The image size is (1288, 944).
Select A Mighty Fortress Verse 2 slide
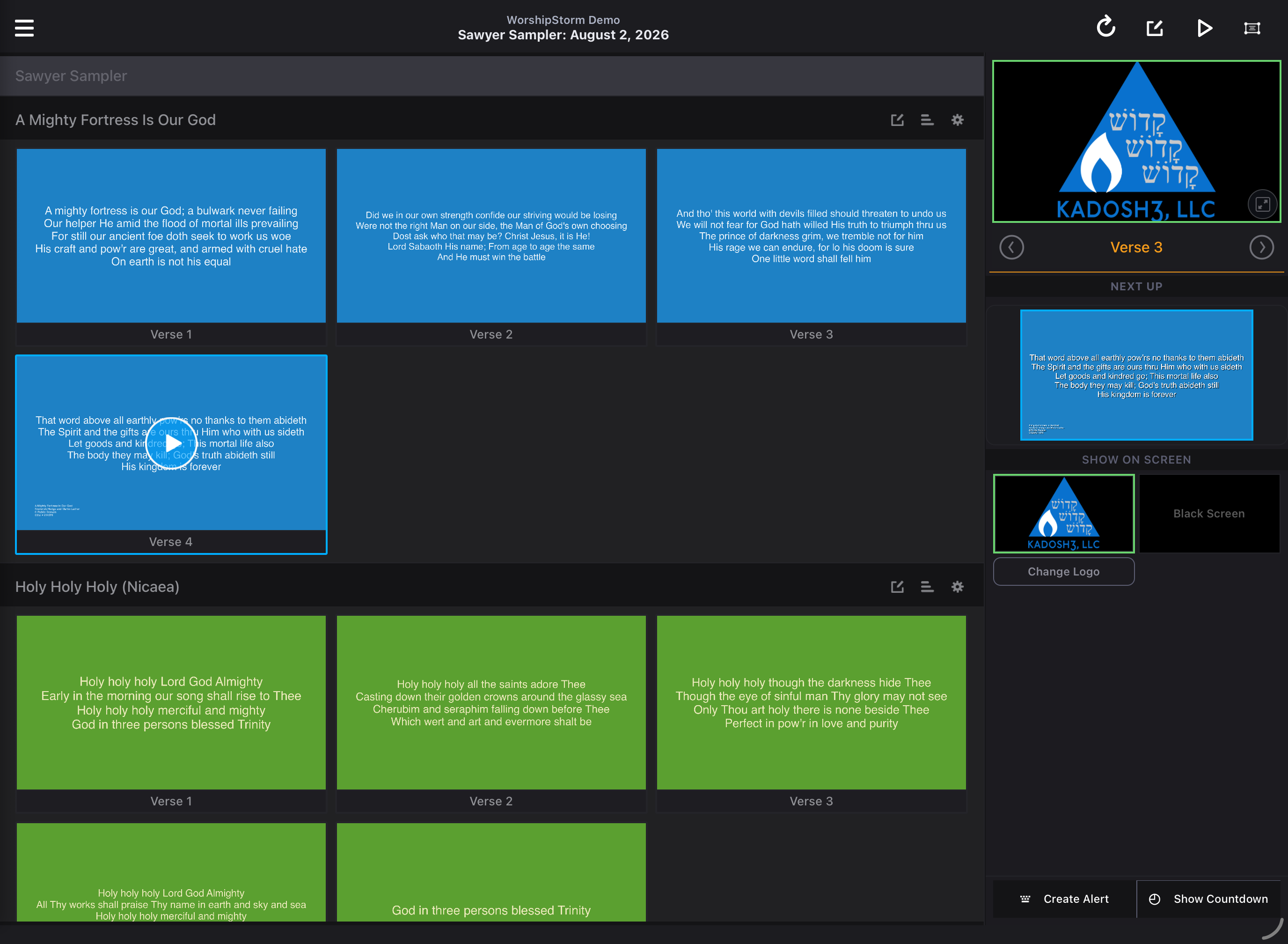[x=491, y=247]
